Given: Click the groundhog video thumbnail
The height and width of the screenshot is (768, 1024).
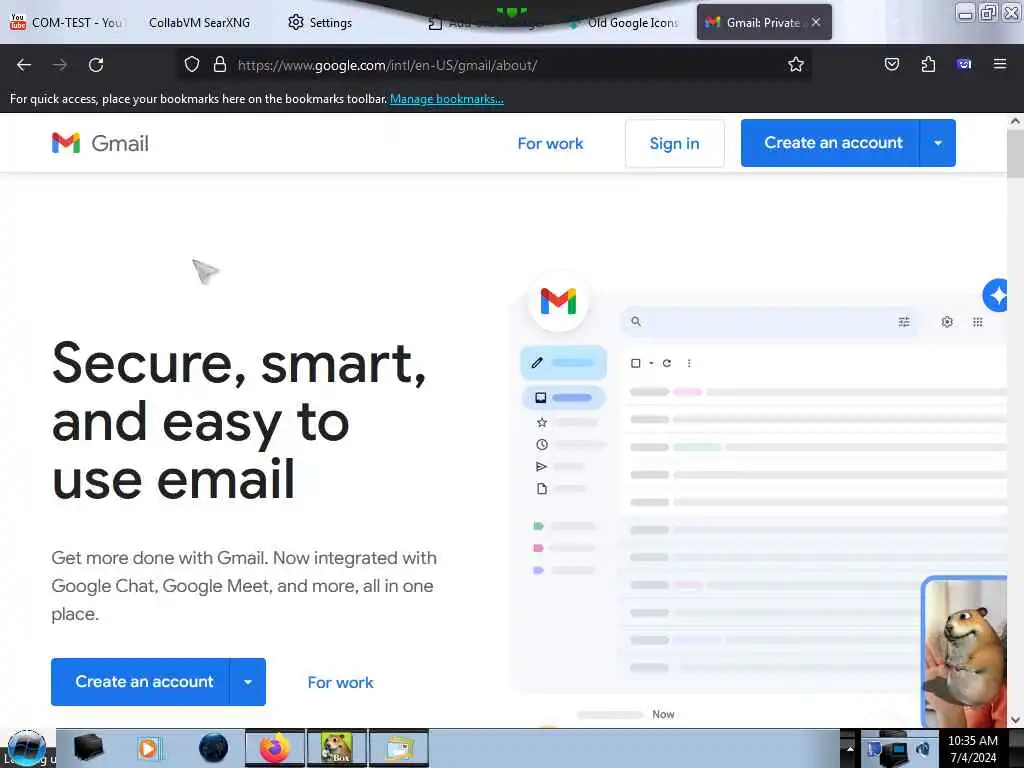Looking at the screenshot, I should point(965,652).
